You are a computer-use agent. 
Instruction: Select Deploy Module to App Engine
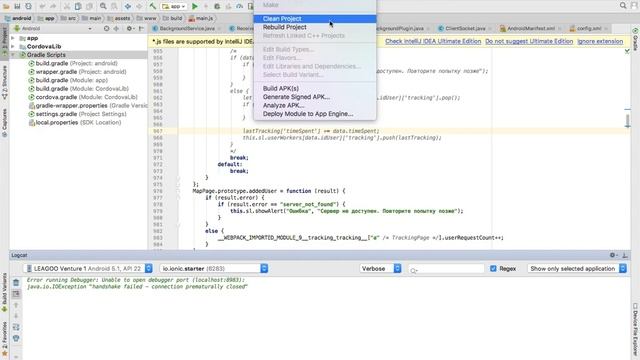315,114
